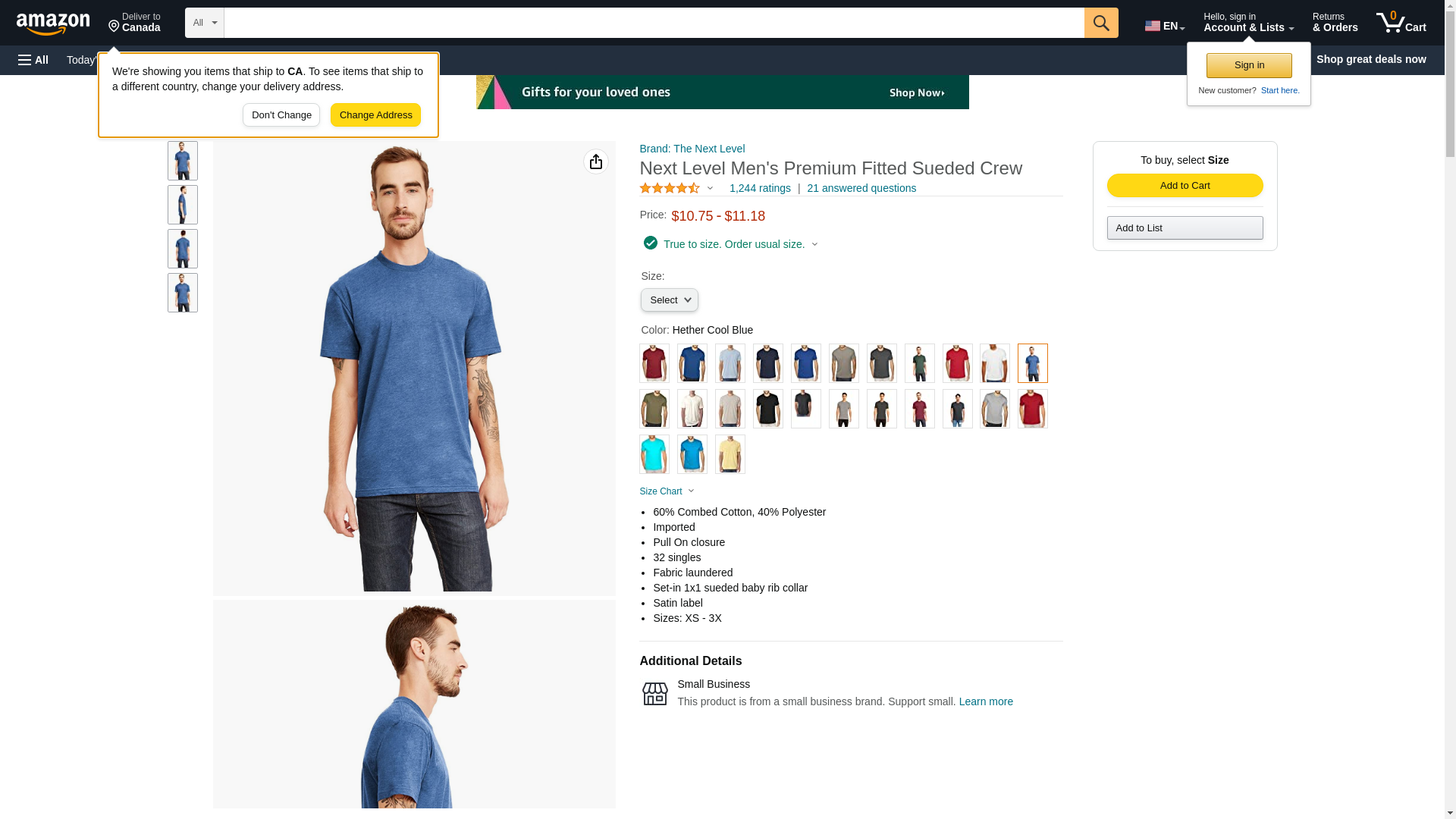This screenshot has height=819, width=1456.
Task: Click the search magnifier Go button
Action: coord(1101,23)
